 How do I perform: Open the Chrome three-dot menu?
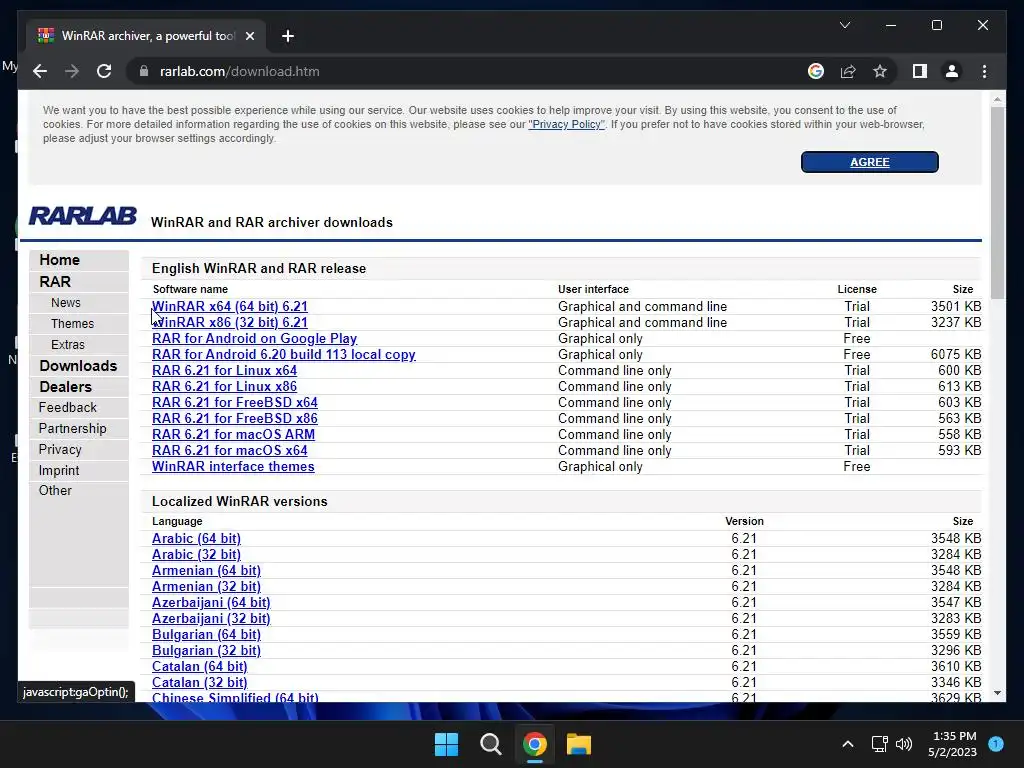click(x=984, y=71)
